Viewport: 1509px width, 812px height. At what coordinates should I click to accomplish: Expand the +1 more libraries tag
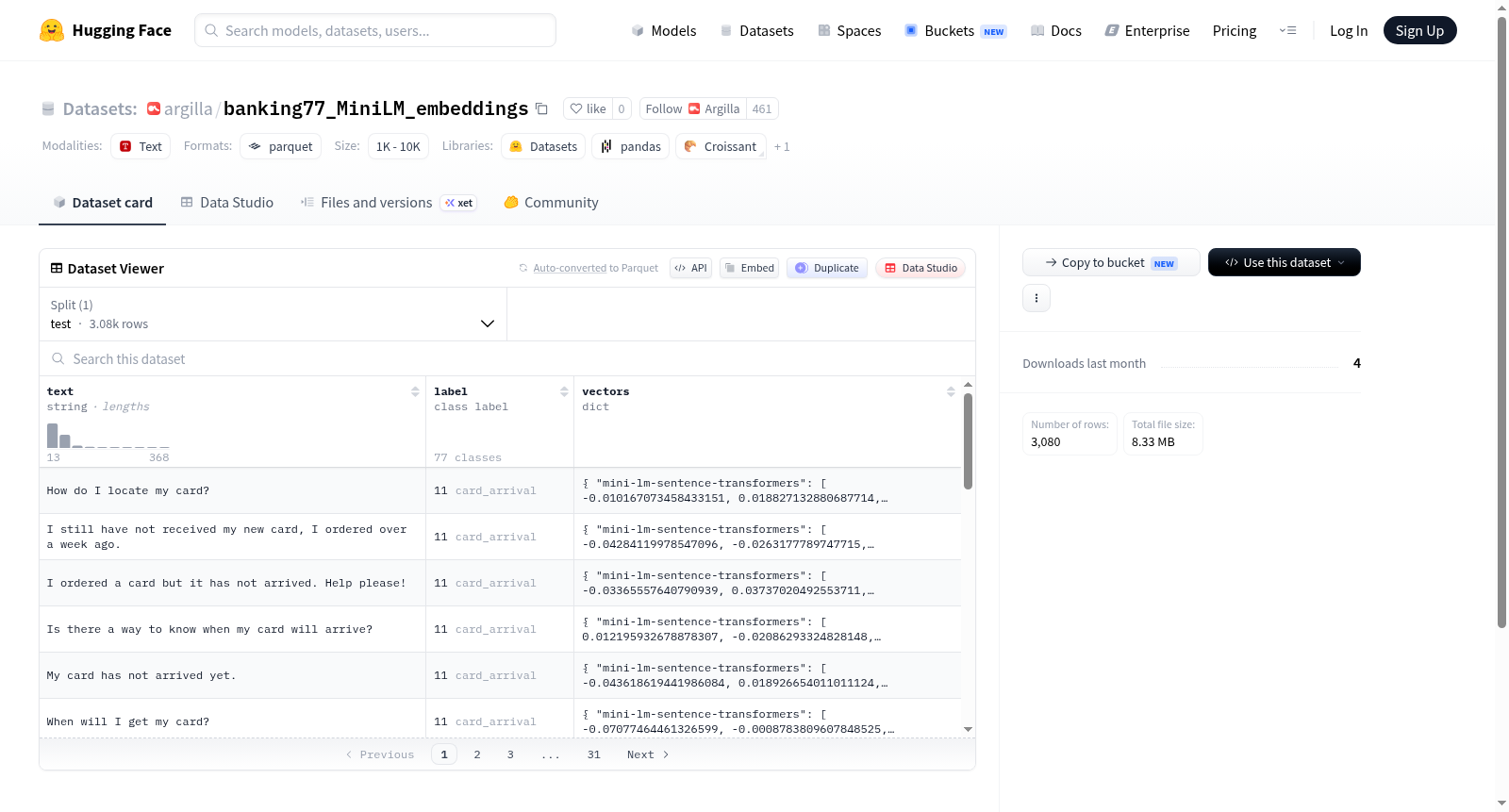click(x=782, y=147)
